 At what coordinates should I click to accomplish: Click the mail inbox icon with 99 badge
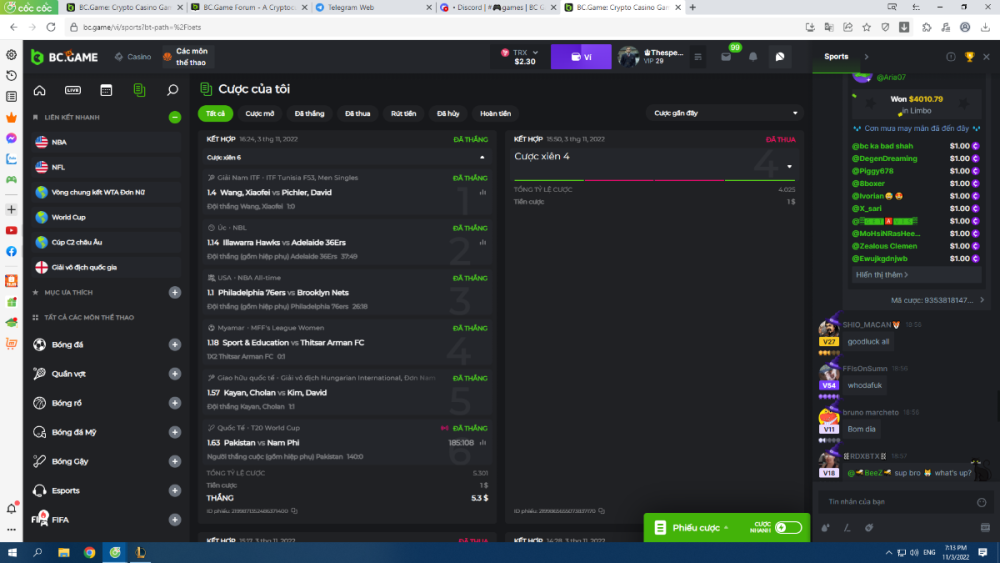(726, 57)
